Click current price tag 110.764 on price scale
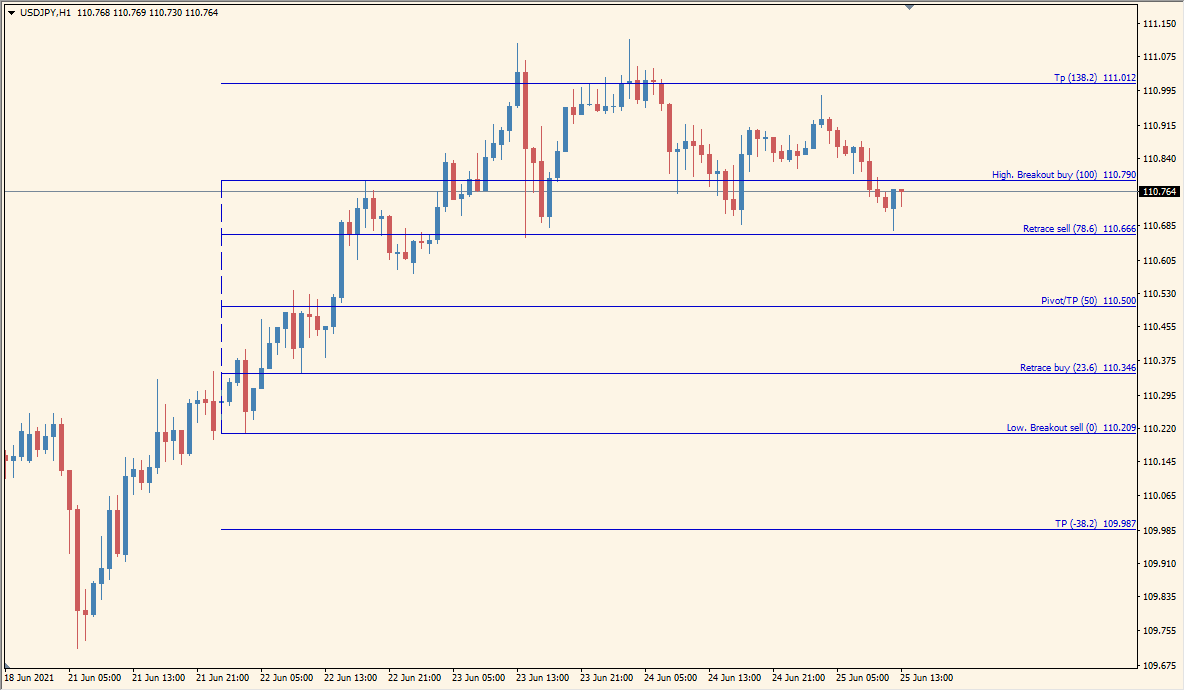Screen dimensions: 1185x691 pos(1159,192)
